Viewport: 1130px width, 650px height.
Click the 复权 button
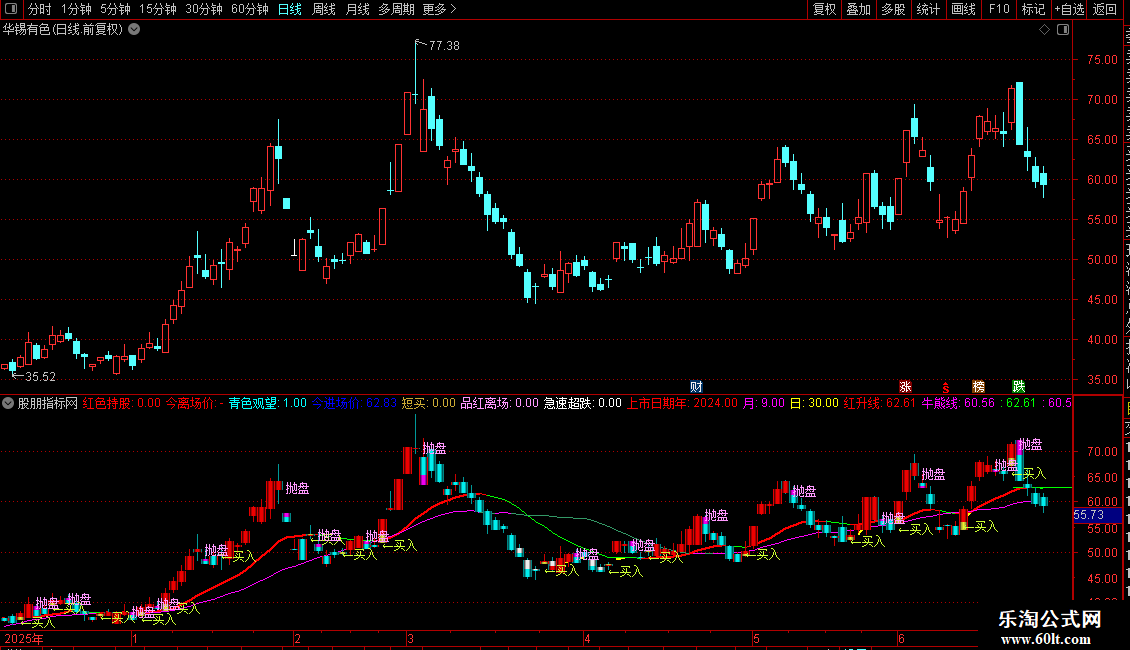pos(824,9)
